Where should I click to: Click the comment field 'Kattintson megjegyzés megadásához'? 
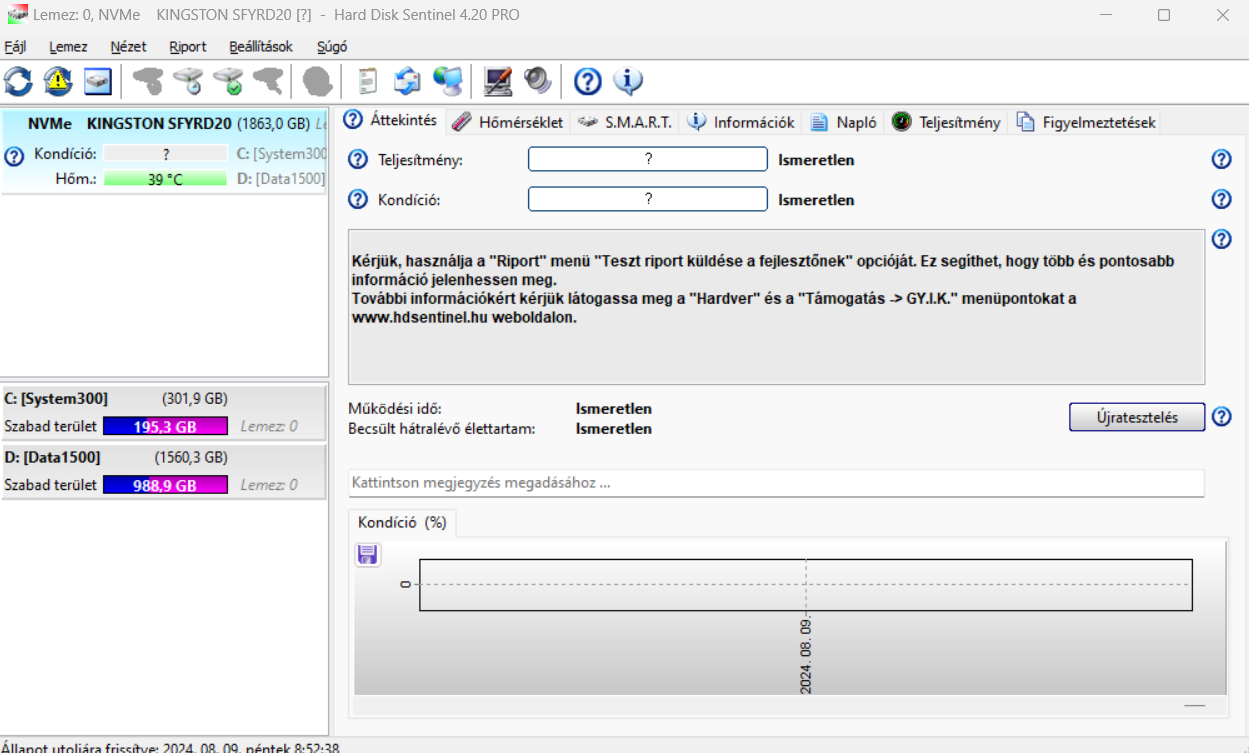tap(776, 483)
